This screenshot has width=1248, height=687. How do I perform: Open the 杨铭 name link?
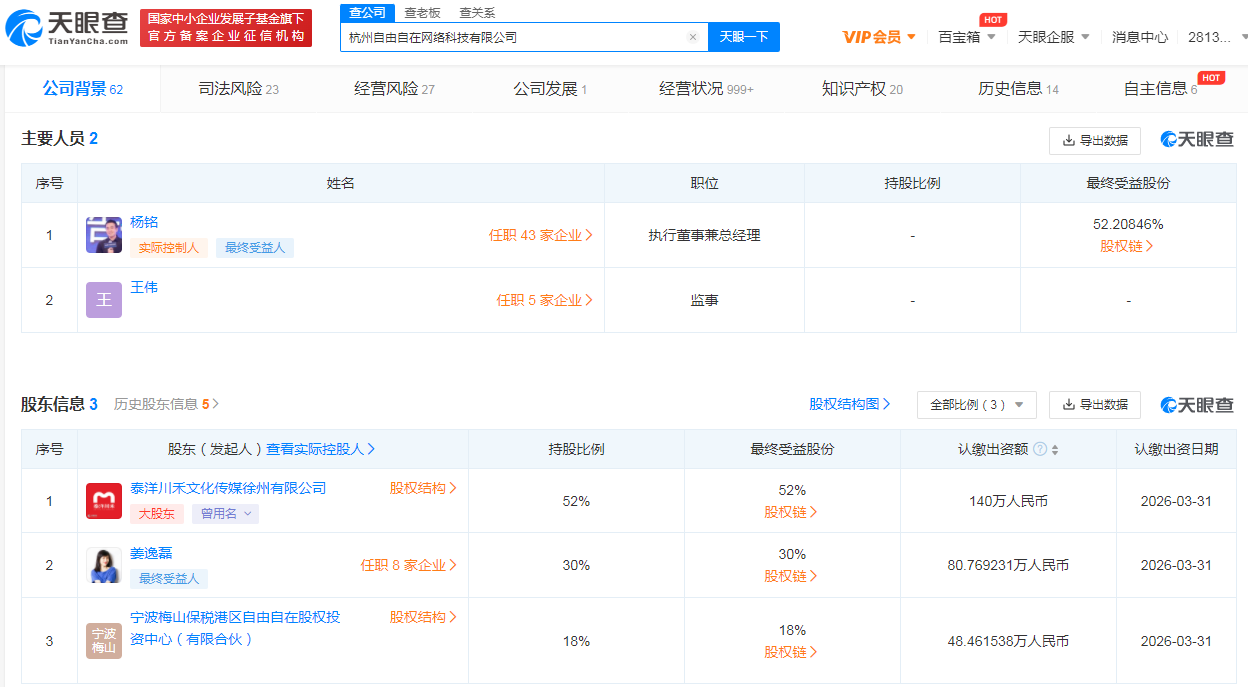point(144,222)
